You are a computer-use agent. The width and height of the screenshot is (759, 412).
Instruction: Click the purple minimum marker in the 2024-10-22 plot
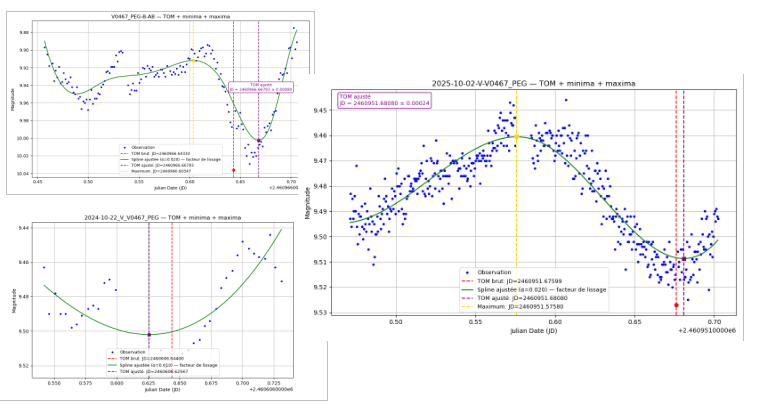click(149, 334)
